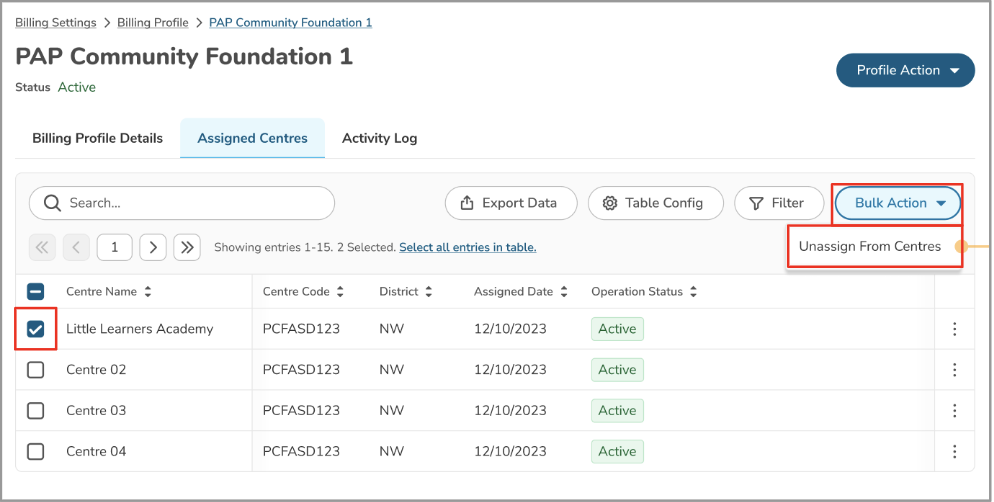Choose Unassign From Centres menu option

point(870,247)
